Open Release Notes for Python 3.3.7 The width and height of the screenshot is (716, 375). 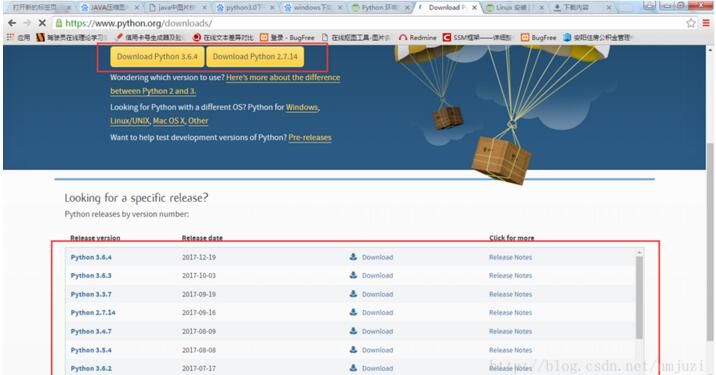coord(510,294)
